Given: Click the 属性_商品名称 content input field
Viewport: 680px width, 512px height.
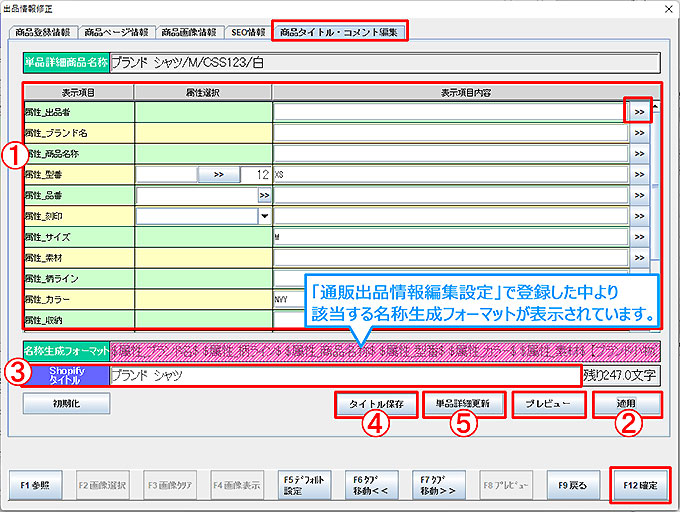Looking at the screenshot, I should [451, 154].
